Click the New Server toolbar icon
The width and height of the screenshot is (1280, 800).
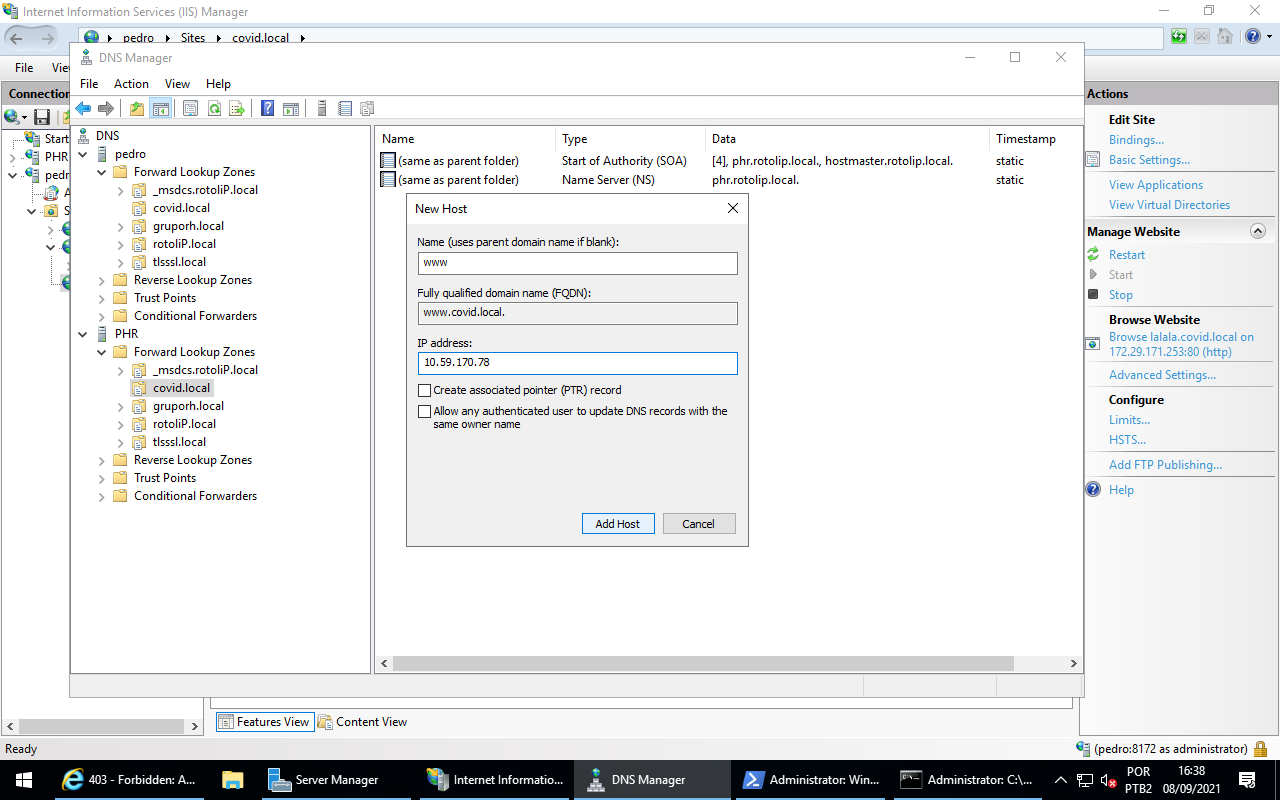point(322,109)
